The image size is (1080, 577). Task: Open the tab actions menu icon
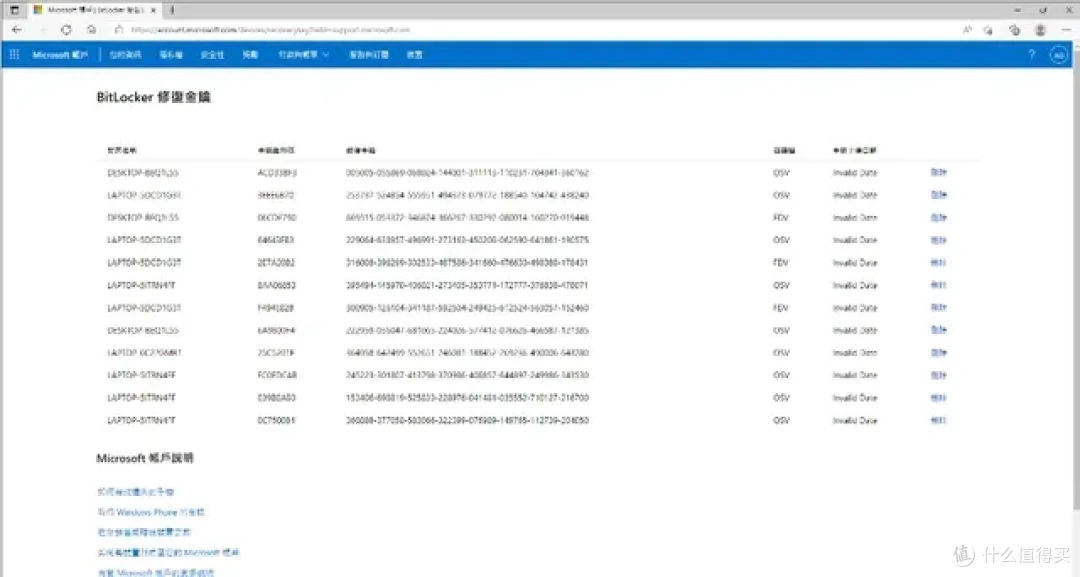(x=14, y=10)
